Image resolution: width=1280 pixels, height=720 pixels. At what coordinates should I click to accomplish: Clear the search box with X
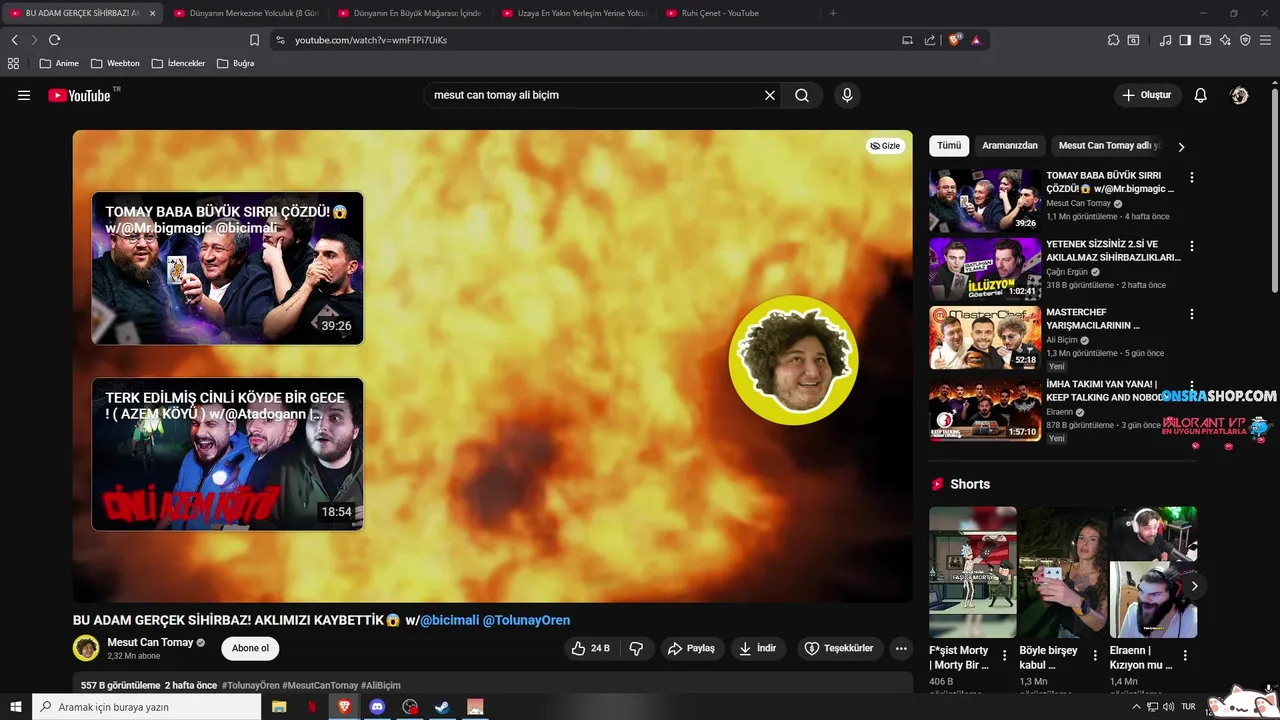[x=770, y=95]
